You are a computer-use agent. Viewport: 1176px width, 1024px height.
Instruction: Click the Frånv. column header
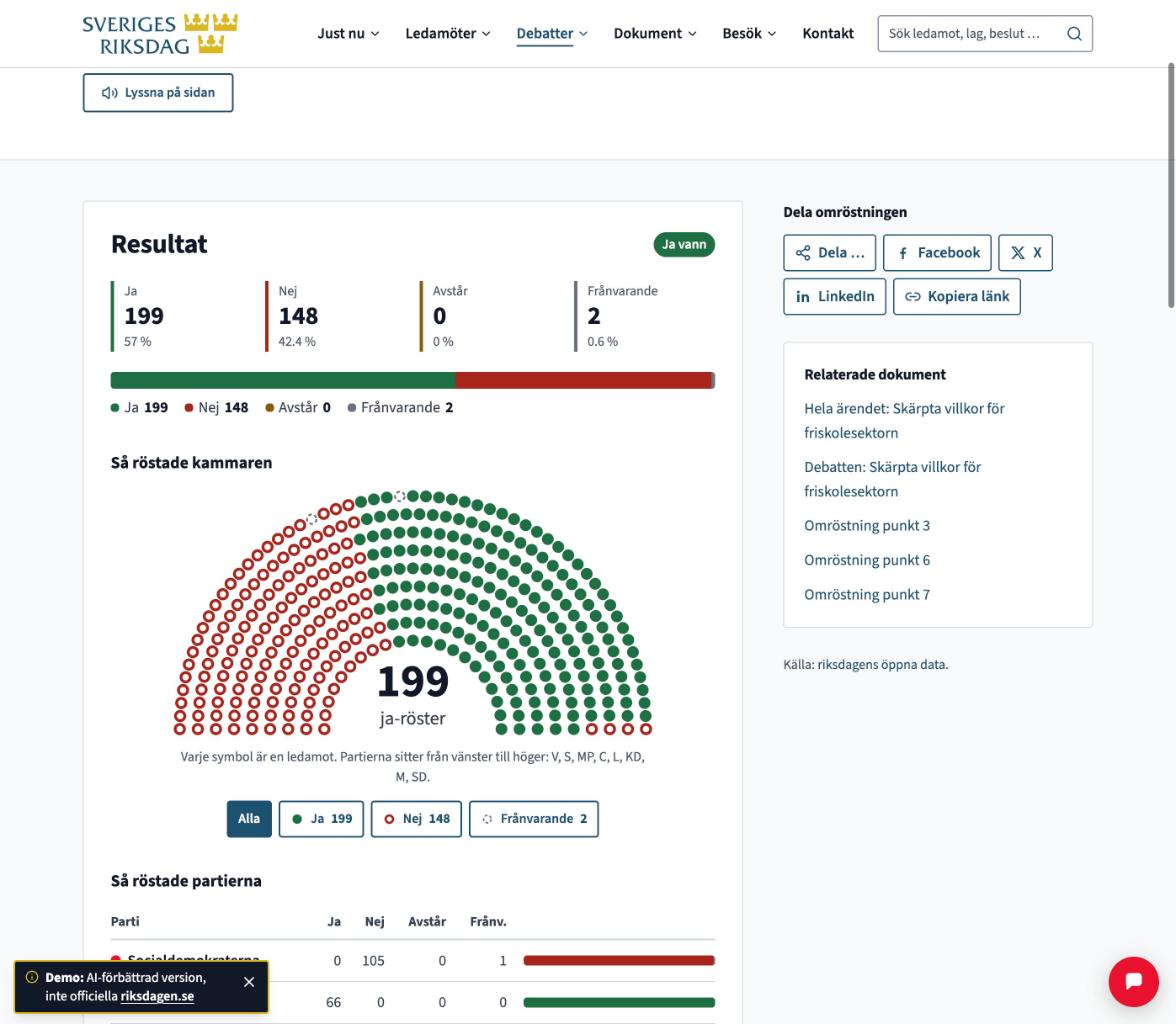(488, 922)
